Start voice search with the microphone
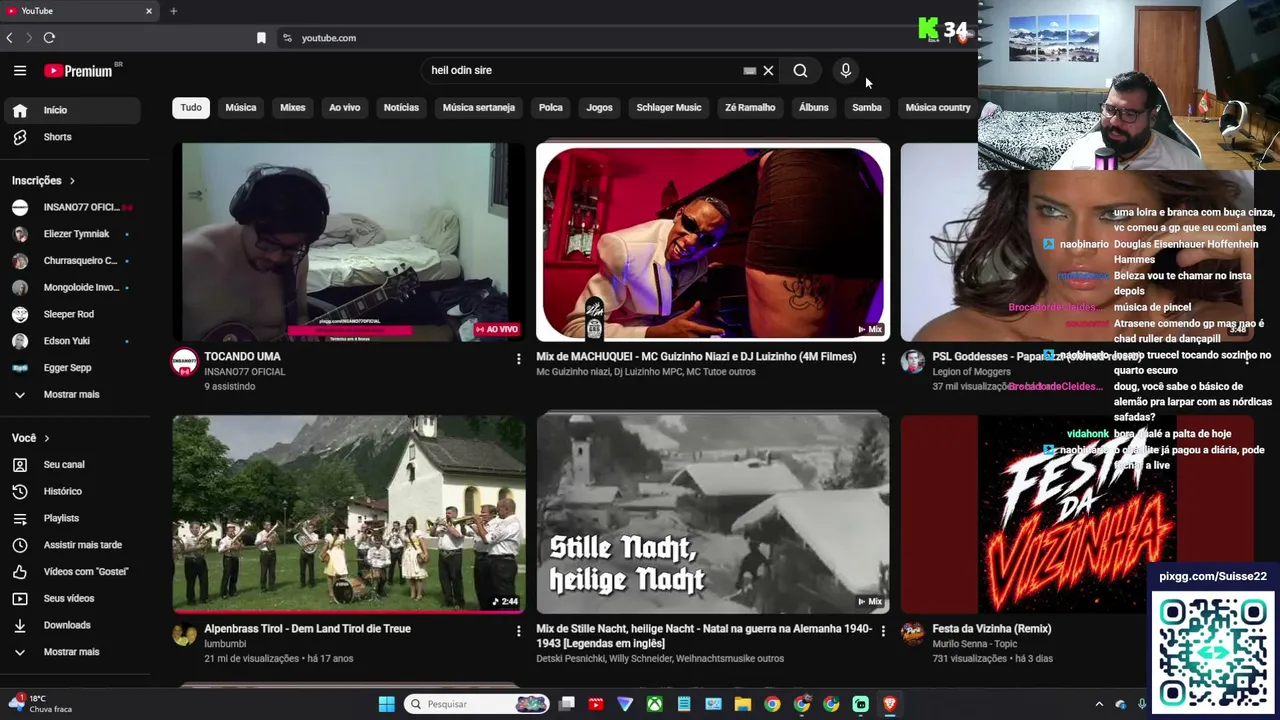The image size is (1280, 720). pos(846,71)
